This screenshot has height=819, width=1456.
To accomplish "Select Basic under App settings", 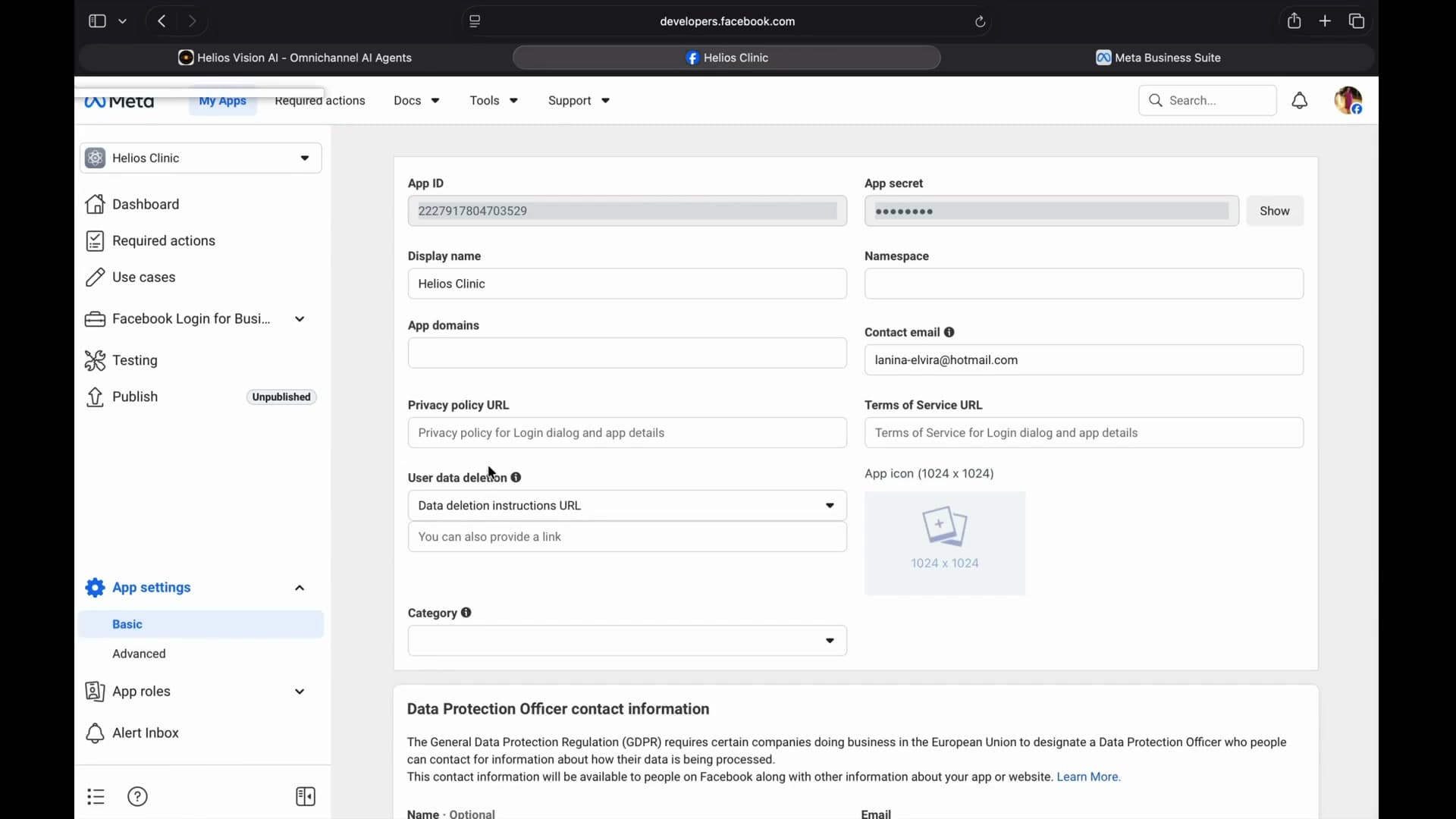I will 201,625.
